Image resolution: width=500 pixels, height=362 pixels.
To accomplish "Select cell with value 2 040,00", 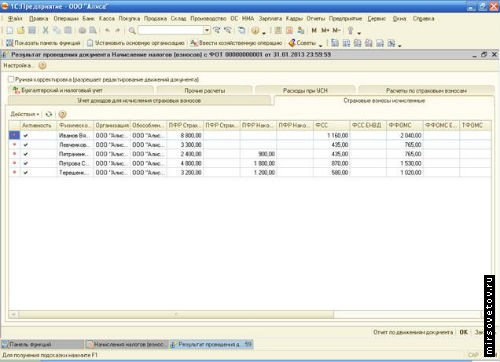I will click(405, 136).
